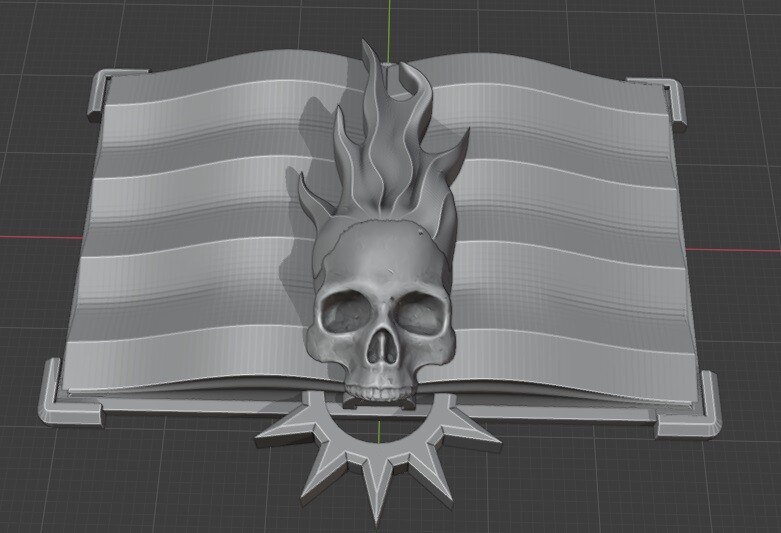
Task: Click the red X-axis line left of book
Action: (41, 237)
